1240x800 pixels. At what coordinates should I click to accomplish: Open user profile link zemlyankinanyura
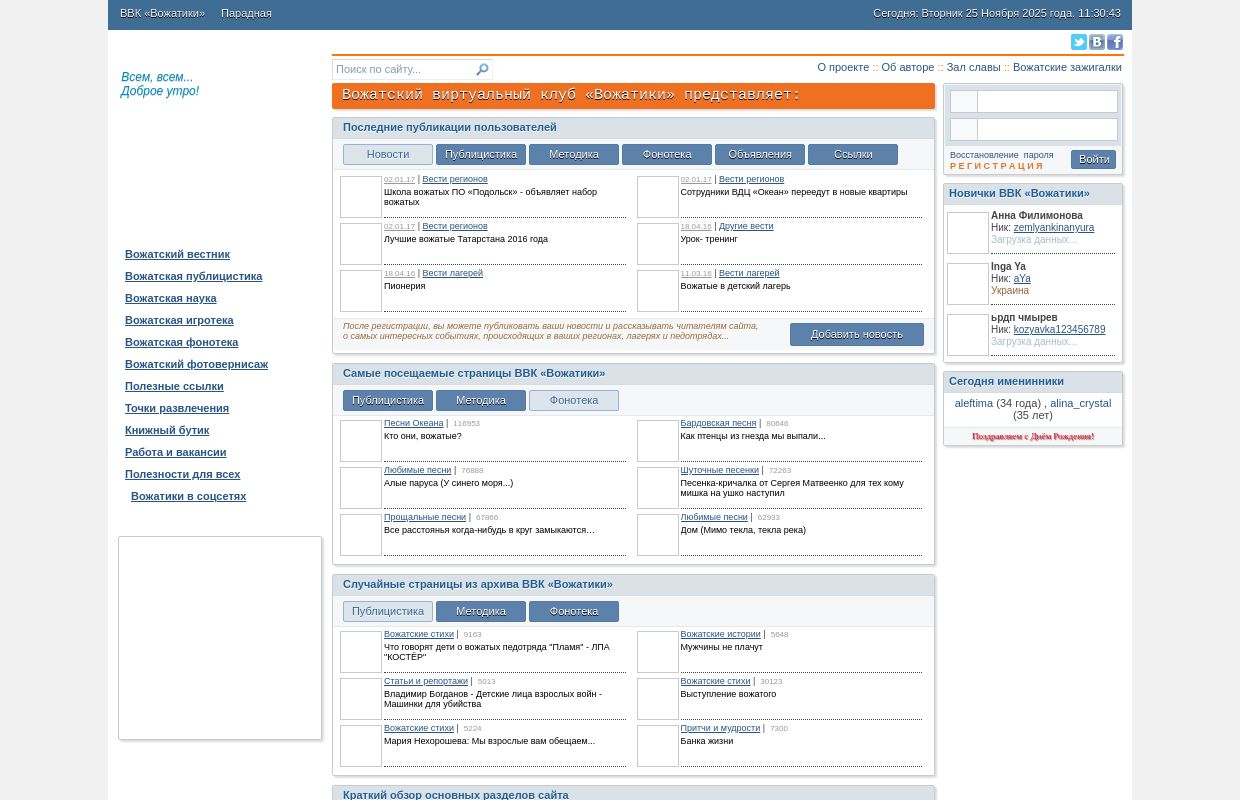1053,228
